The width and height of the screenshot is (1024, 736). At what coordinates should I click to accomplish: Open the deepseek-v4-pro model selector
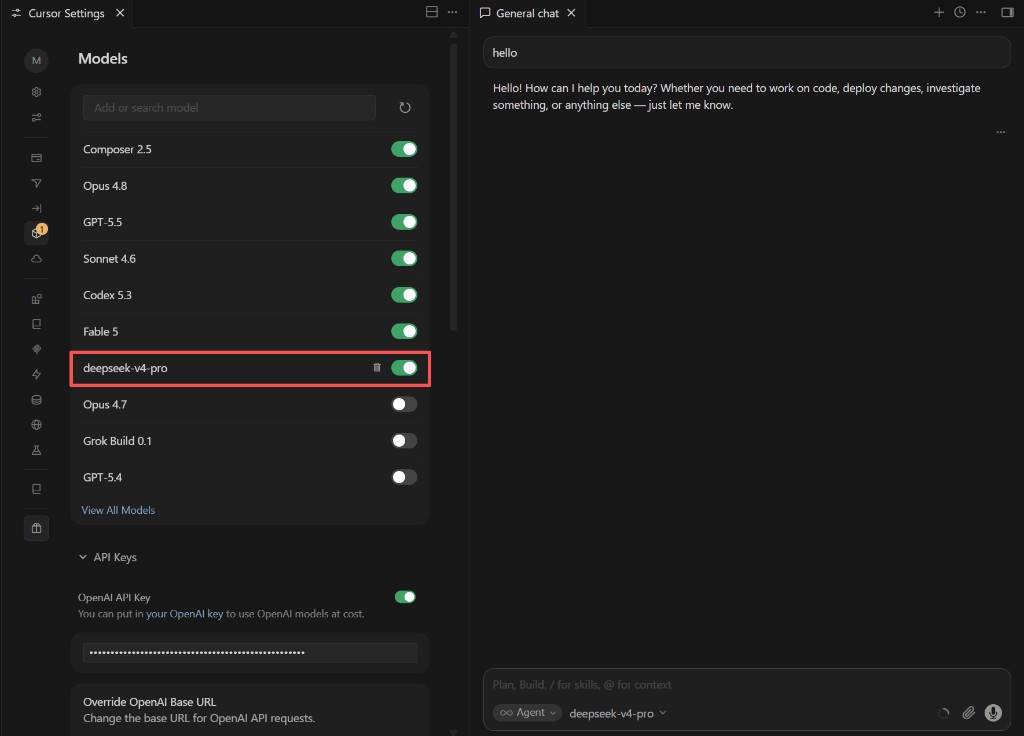pyautogui.click(x=617, y=713)
